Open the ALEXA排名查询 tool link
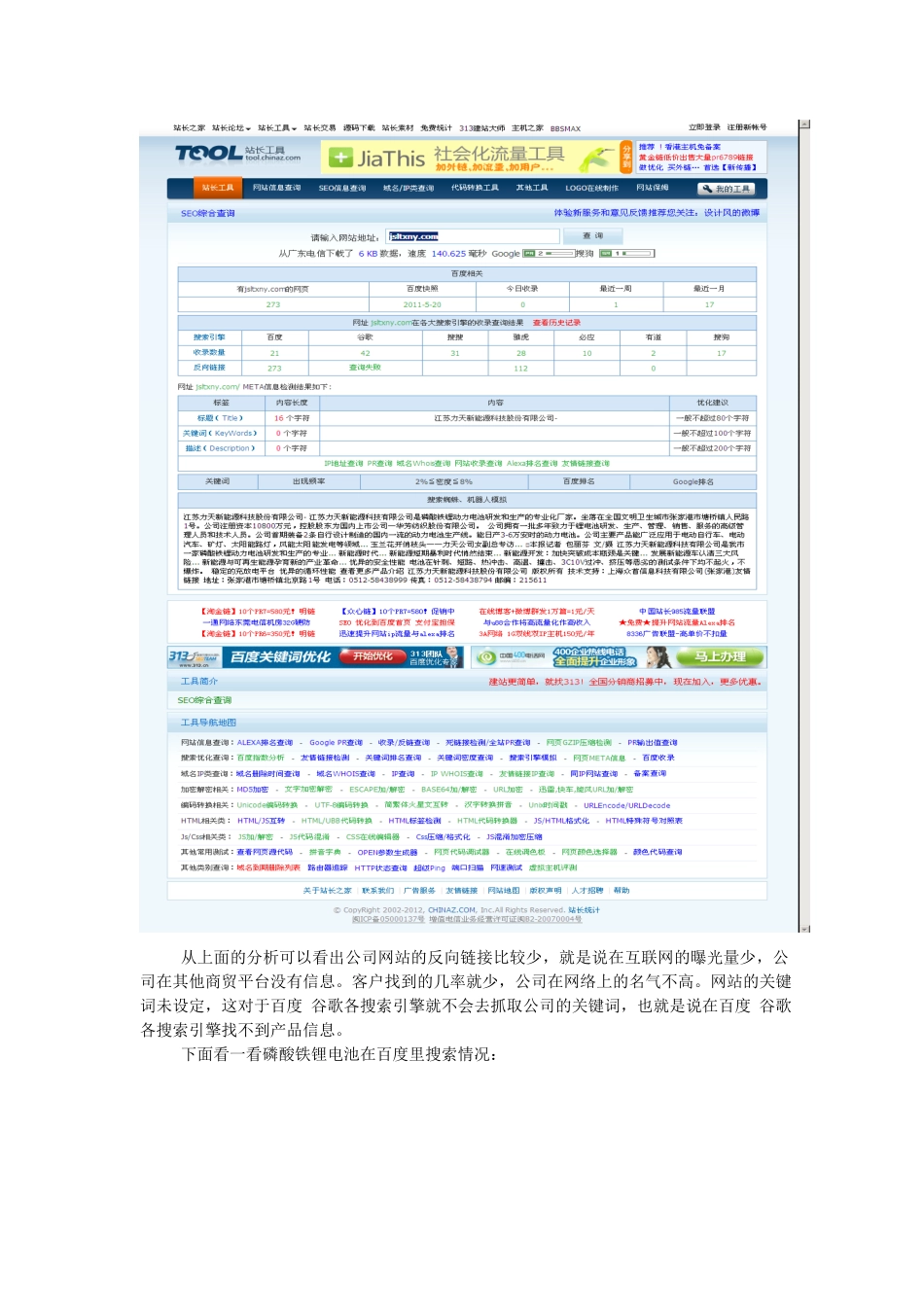The image size is (924, 1307). coord(265,743)
